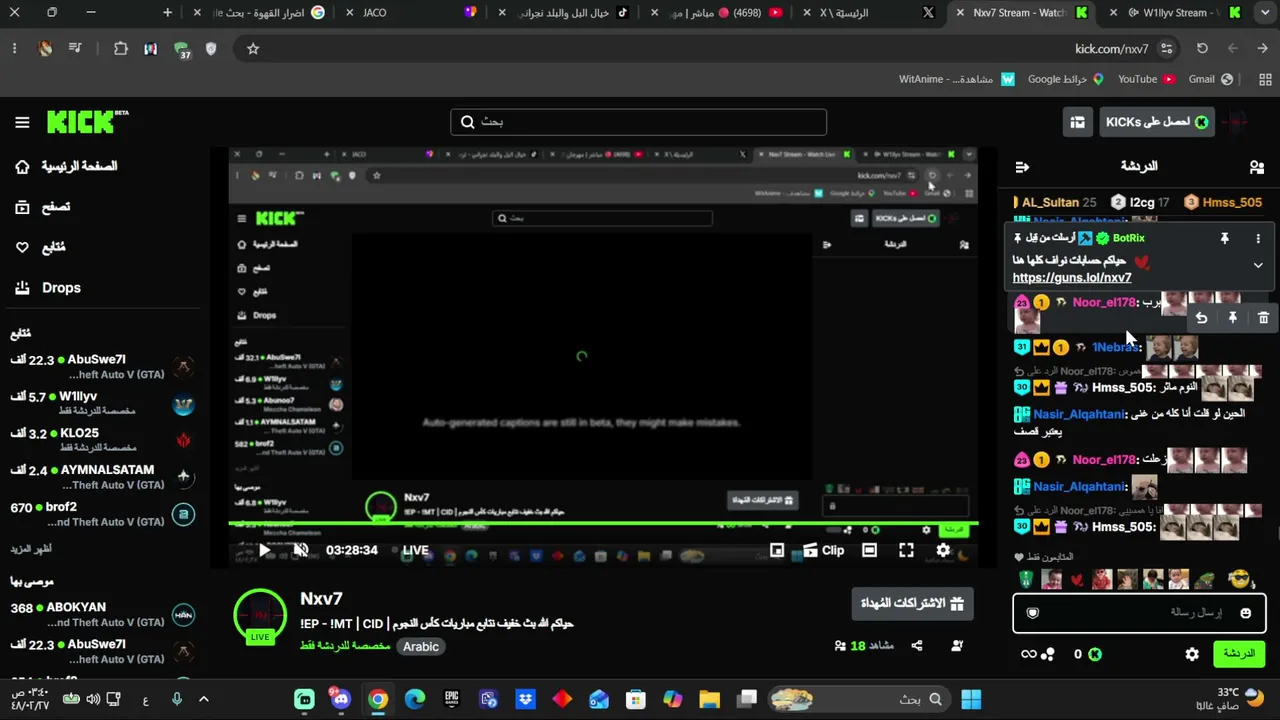1280x720 pixels.
Task: Open the مُتابع following section
Action: [41, 247]
